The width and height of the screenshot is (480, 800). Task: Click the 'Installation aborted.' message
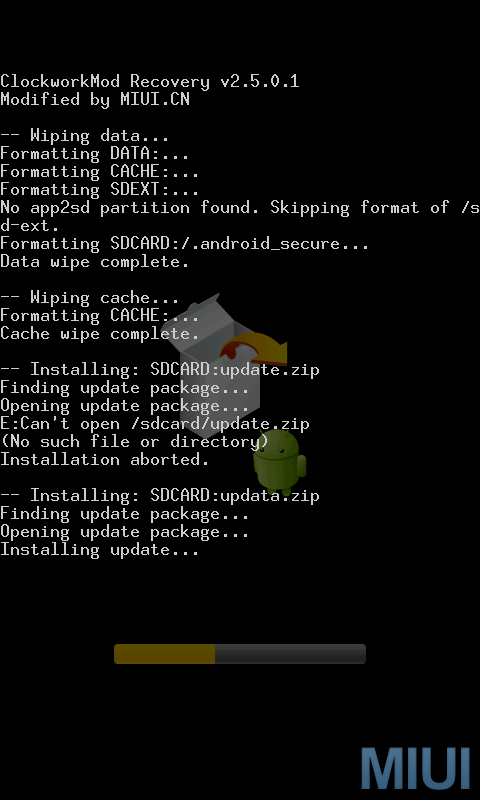click(x=105, y=460)
